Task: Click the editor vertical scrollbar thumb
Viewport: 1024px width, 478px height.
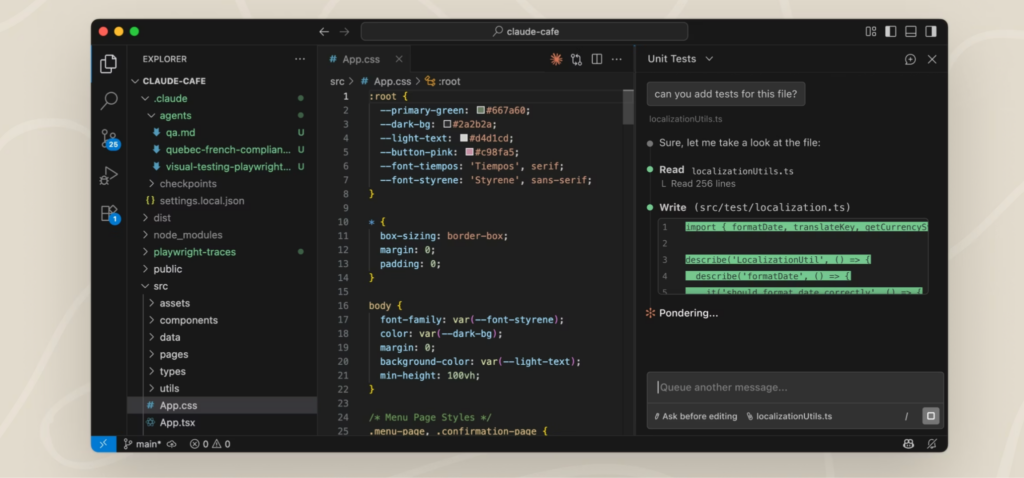Action: [x=628, y=107]
